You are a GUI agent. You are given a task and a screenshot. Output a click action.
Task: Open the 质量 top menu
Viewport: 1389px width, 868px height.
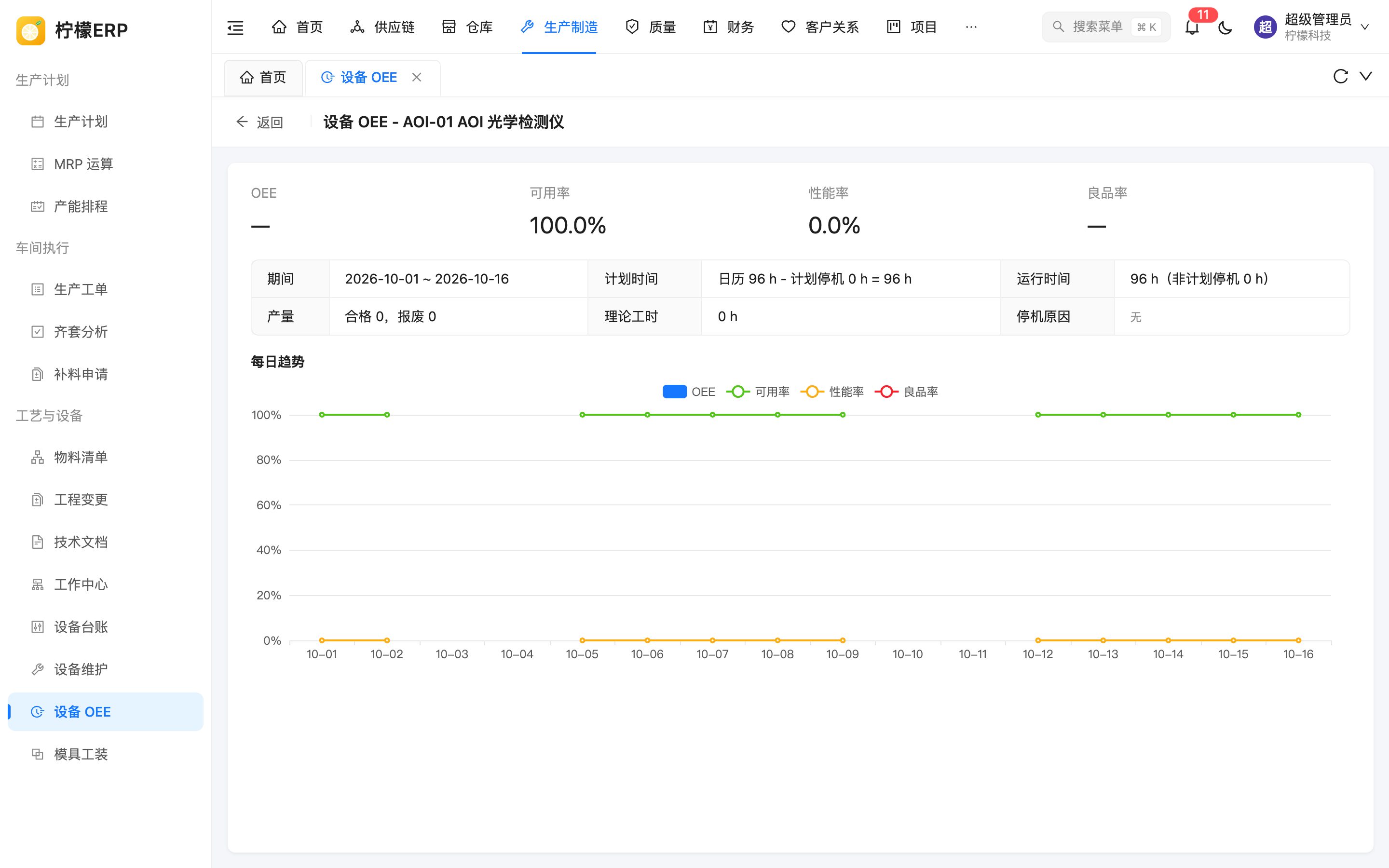(650, 27)
